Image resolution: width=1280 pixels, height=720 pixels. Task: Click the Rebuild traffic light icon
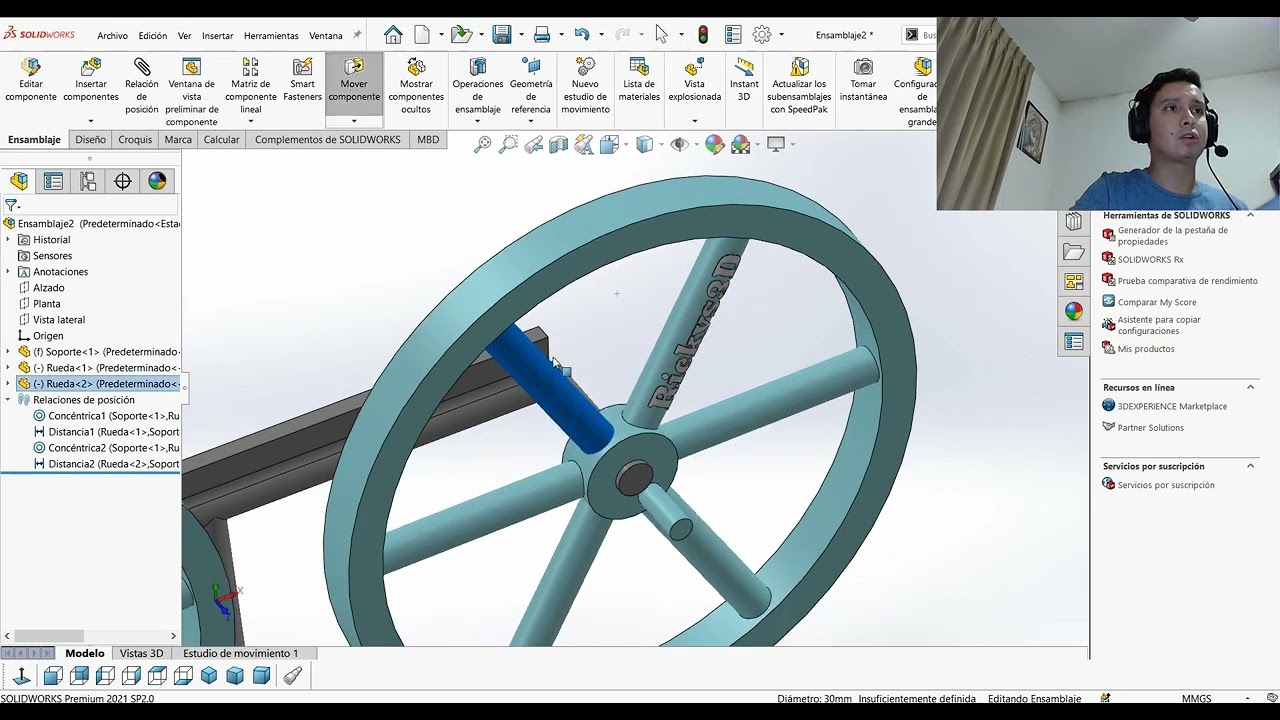click(703, 35)
